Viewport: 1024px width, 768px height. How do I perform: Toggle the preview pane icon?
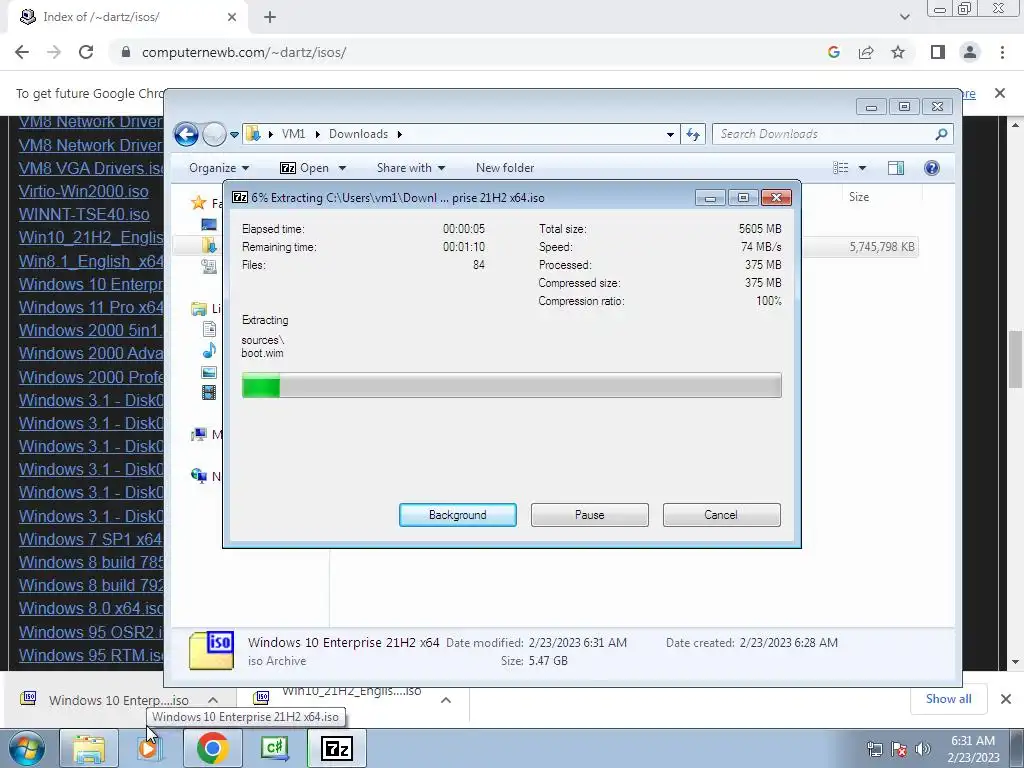[896, 168]
